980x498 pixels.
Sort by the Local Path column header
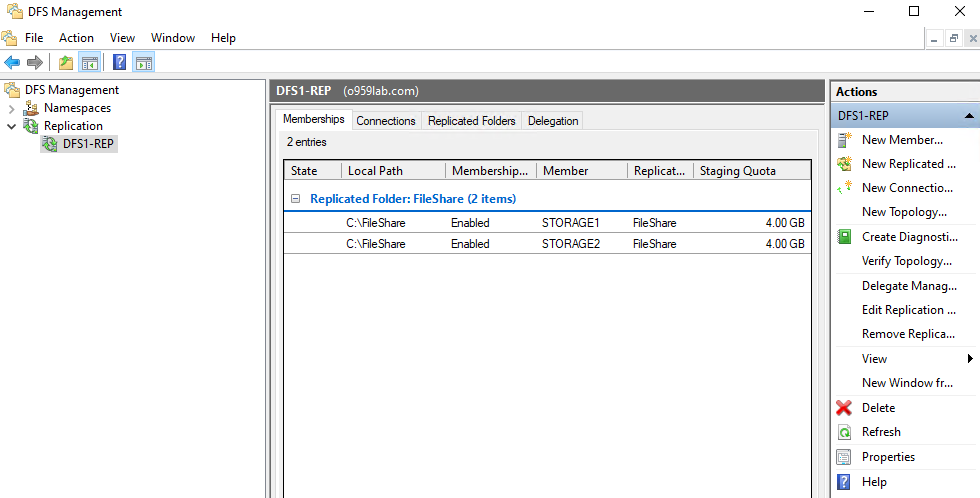pos(393,171)
